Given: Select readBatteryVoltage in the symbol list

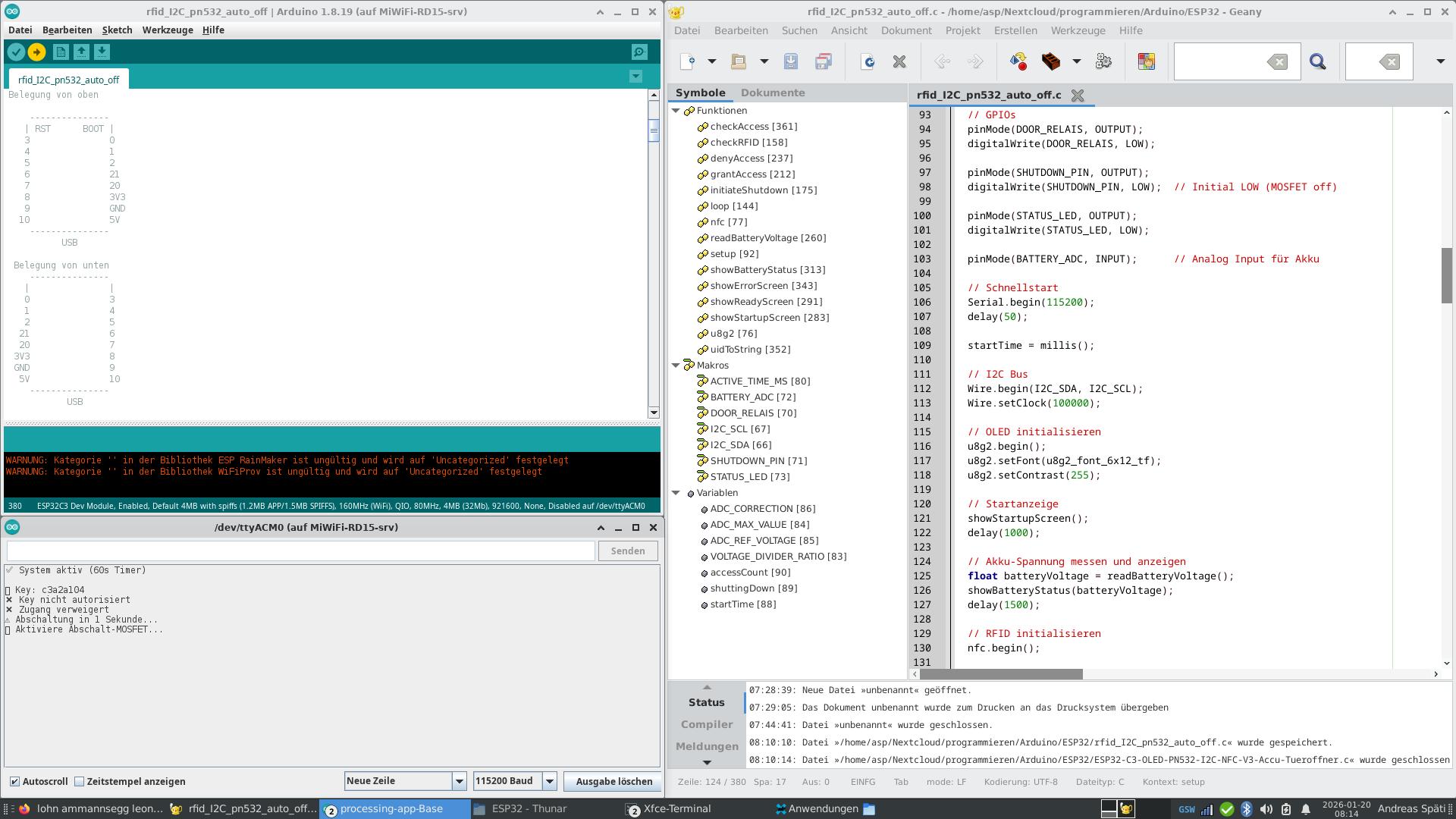Looking at the screenshot, I should (767, 238).
